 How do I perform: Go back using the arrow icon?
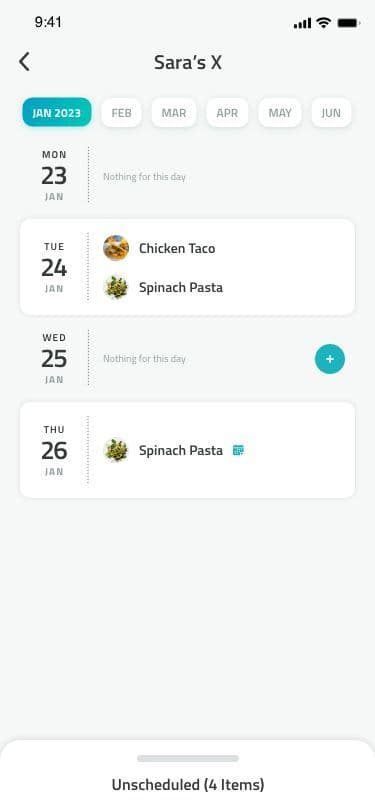tap(24, 62)
